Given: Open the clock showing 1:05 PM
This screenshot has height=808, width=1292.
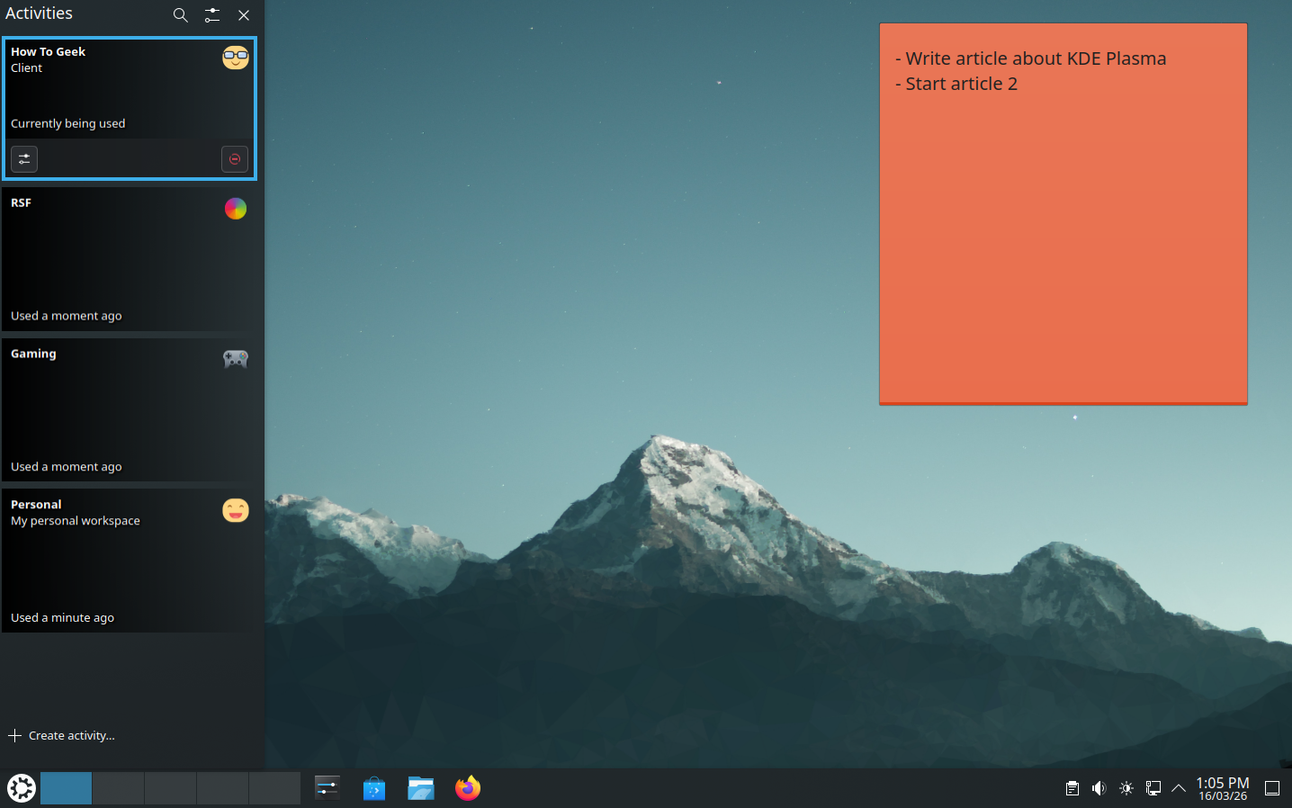Looking at the screenshot, I should (1222, 788).
